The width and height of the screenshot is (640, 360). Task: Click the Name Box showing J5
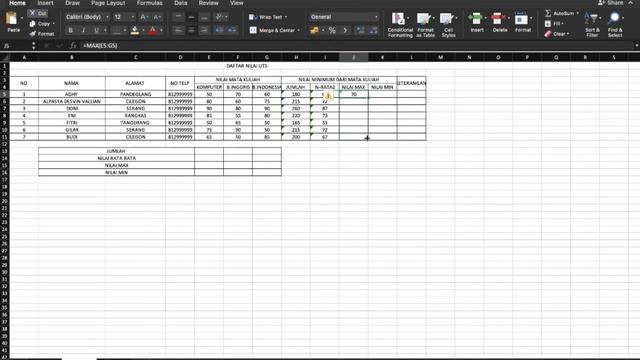[16, 46]
